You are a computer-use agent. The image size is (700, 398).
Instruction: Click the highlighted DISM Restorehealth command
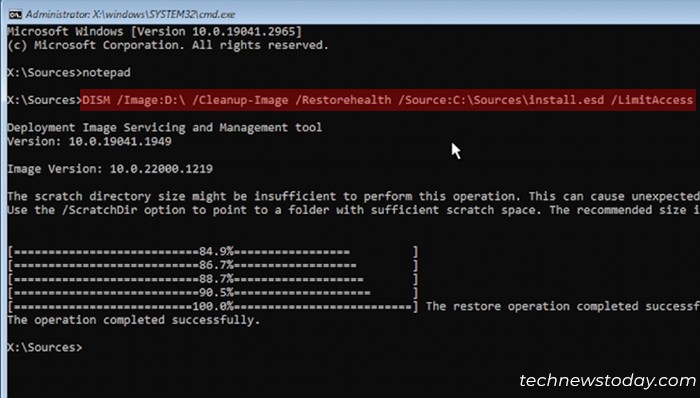coord(388,100)
